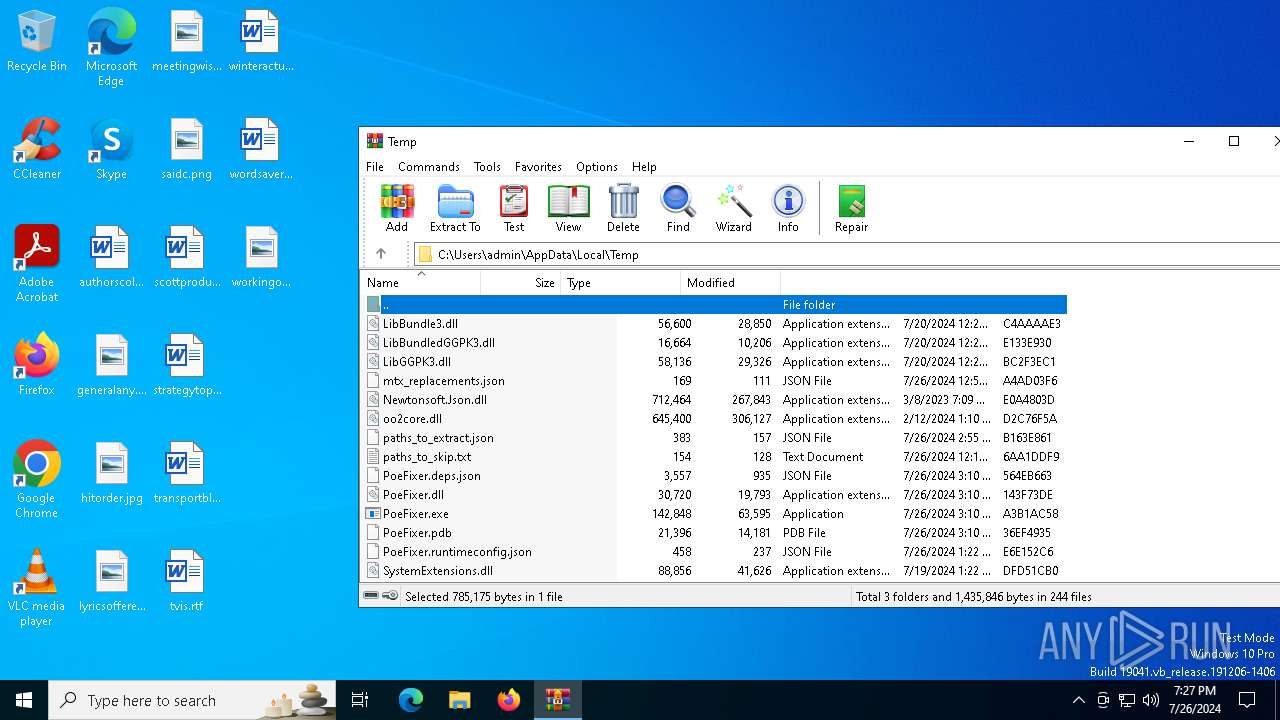Select tvis.rtf desktop document
This screenshot has width=1280, height=720.
(186, 581)
